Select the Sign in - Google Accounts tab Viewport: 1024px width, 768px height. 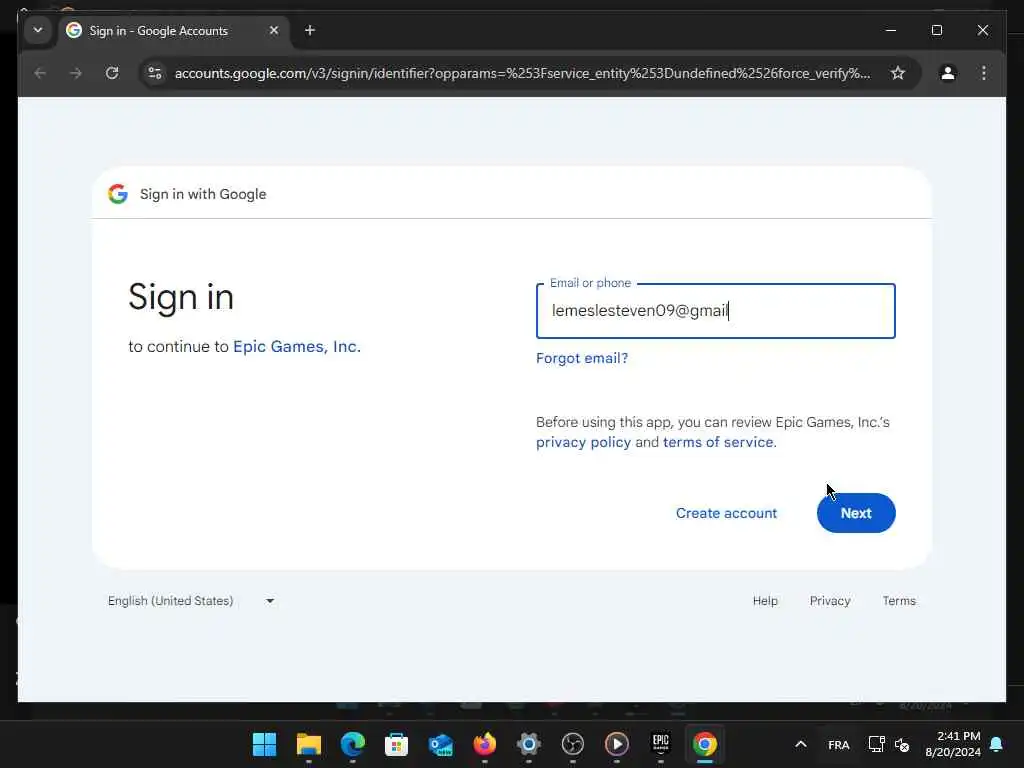click(x=175, y=31)
